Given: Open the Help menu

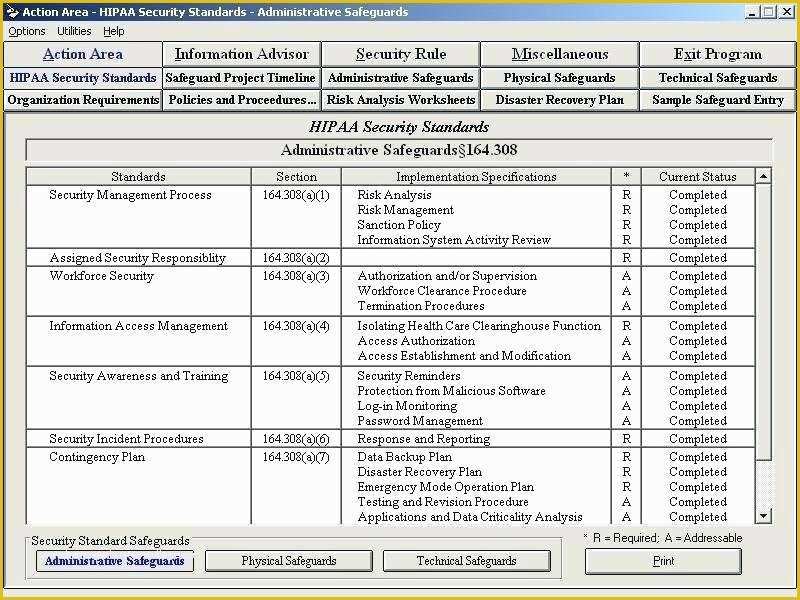Looking at the screenshot, I should (x=113, y=32).
